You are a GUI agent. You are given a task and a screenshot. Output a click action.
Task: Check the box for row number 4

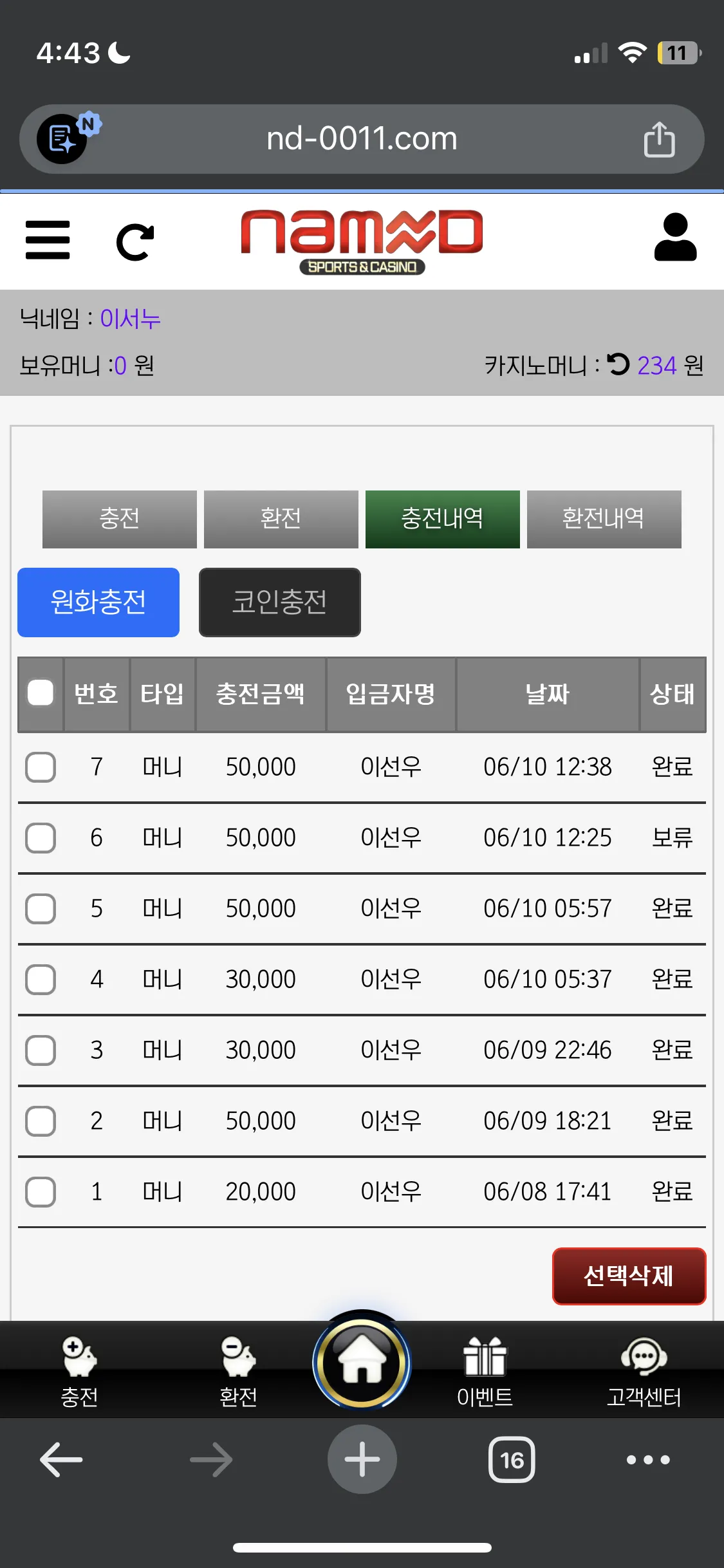click(41, 979)
